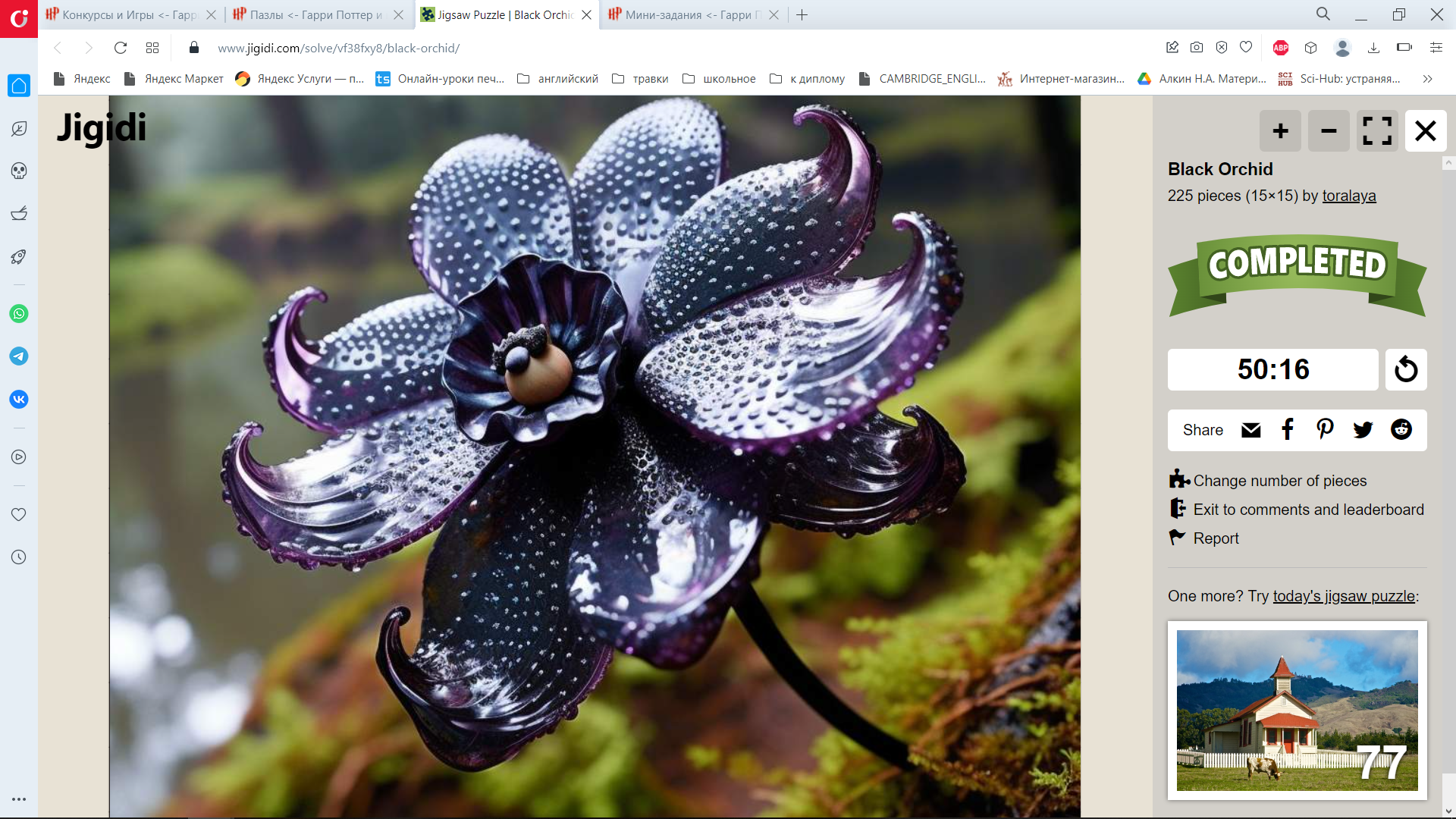The image size is (1456, 819).
Task: Open школьное bookmarks folder
Action: coord(719,79)
